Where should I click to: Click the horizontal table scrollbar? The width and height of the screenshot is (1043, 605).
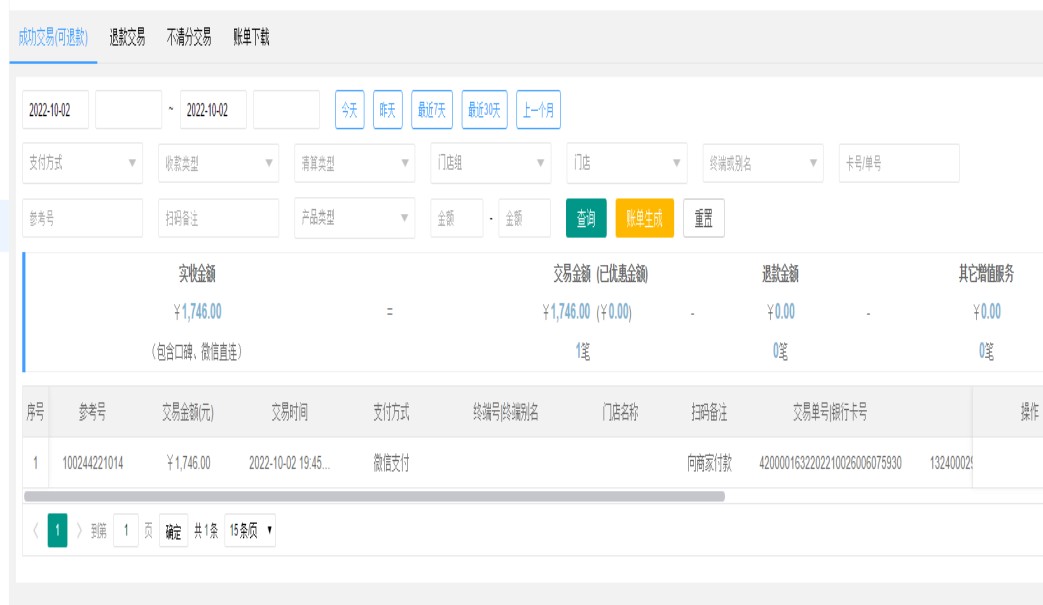tap(374, 496)
